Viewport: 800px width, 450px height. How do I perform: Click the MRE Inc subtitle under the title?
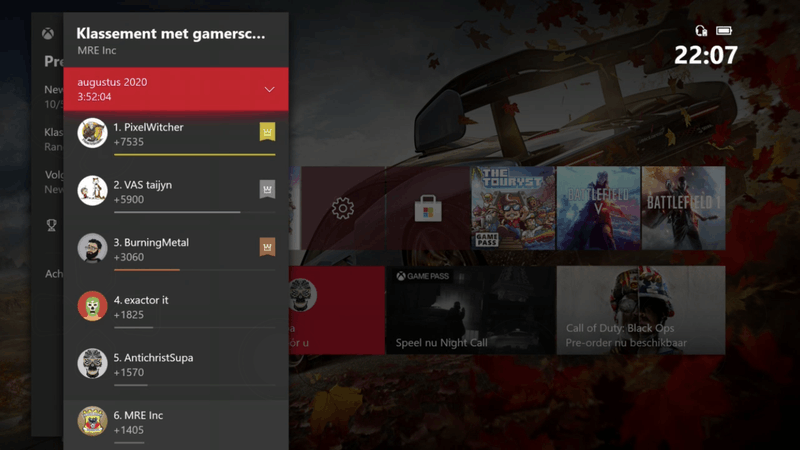tap(97, 51)
